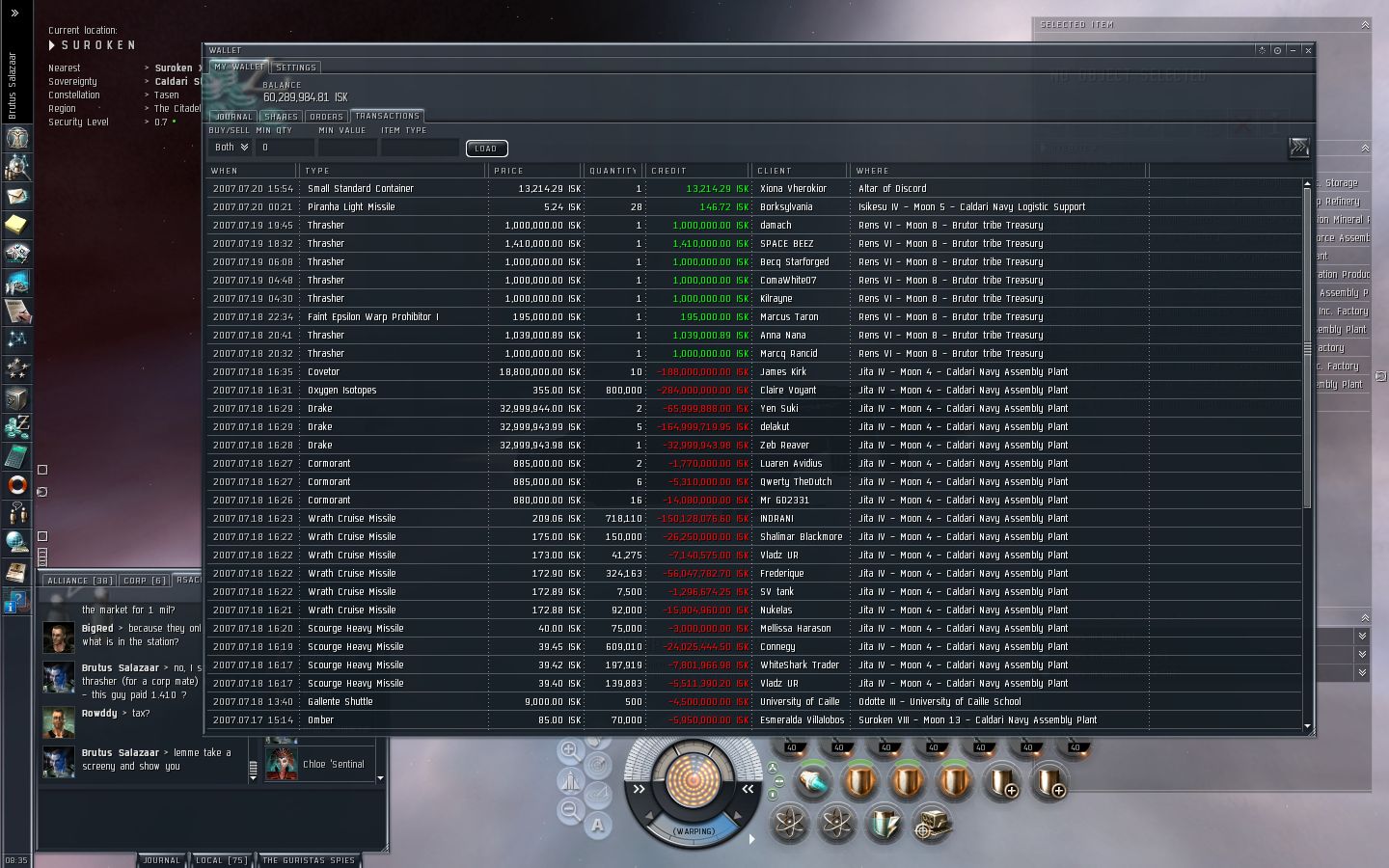Select the Covetor transaction row
Image resolution: width=1389 pixels, height=868 pixels.
pyautogui.click(x=754, y=372)
